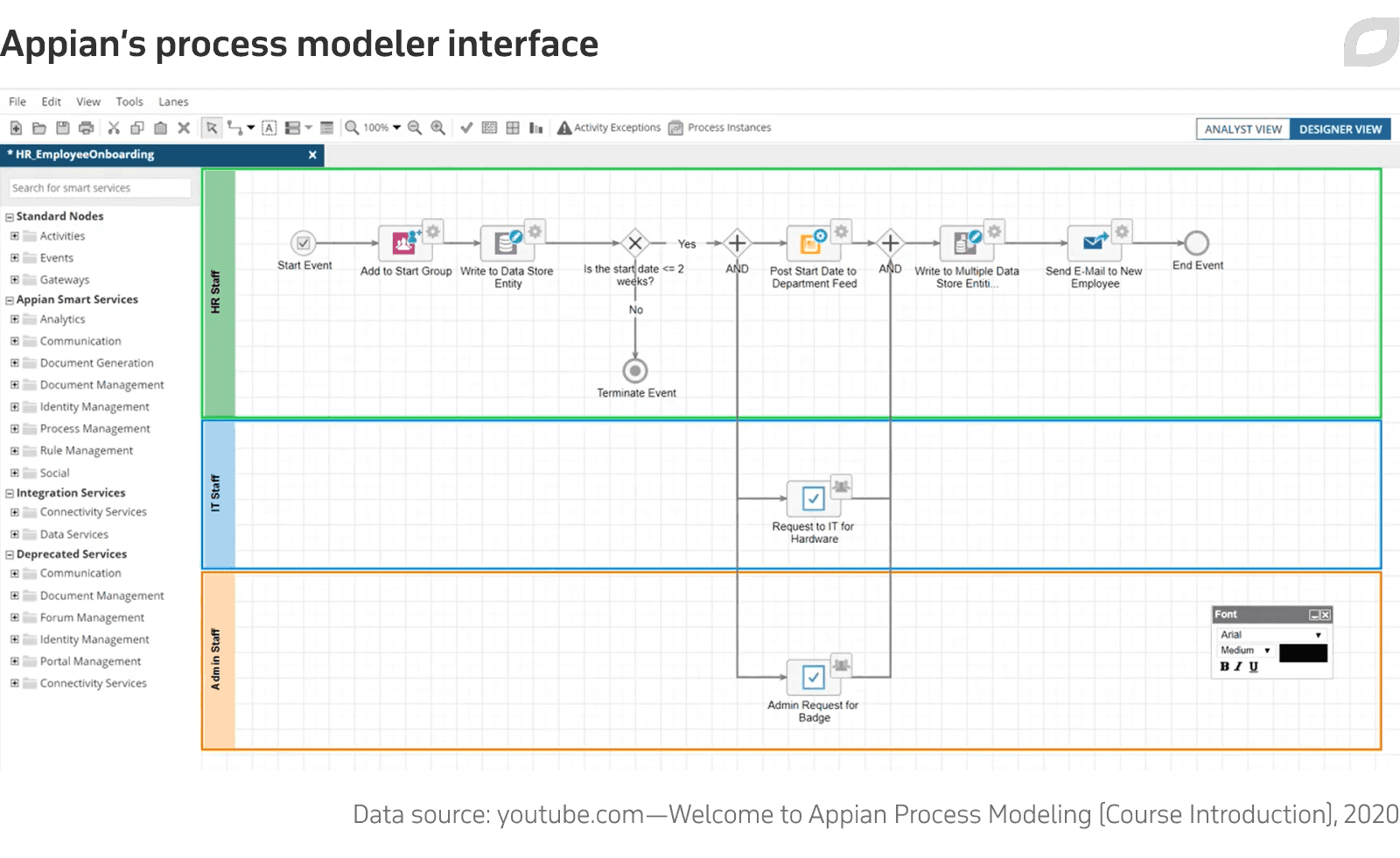Screen dimensions: 1400x858
Task: Open Activity Exceptions
Action: (x=609, y=128)
